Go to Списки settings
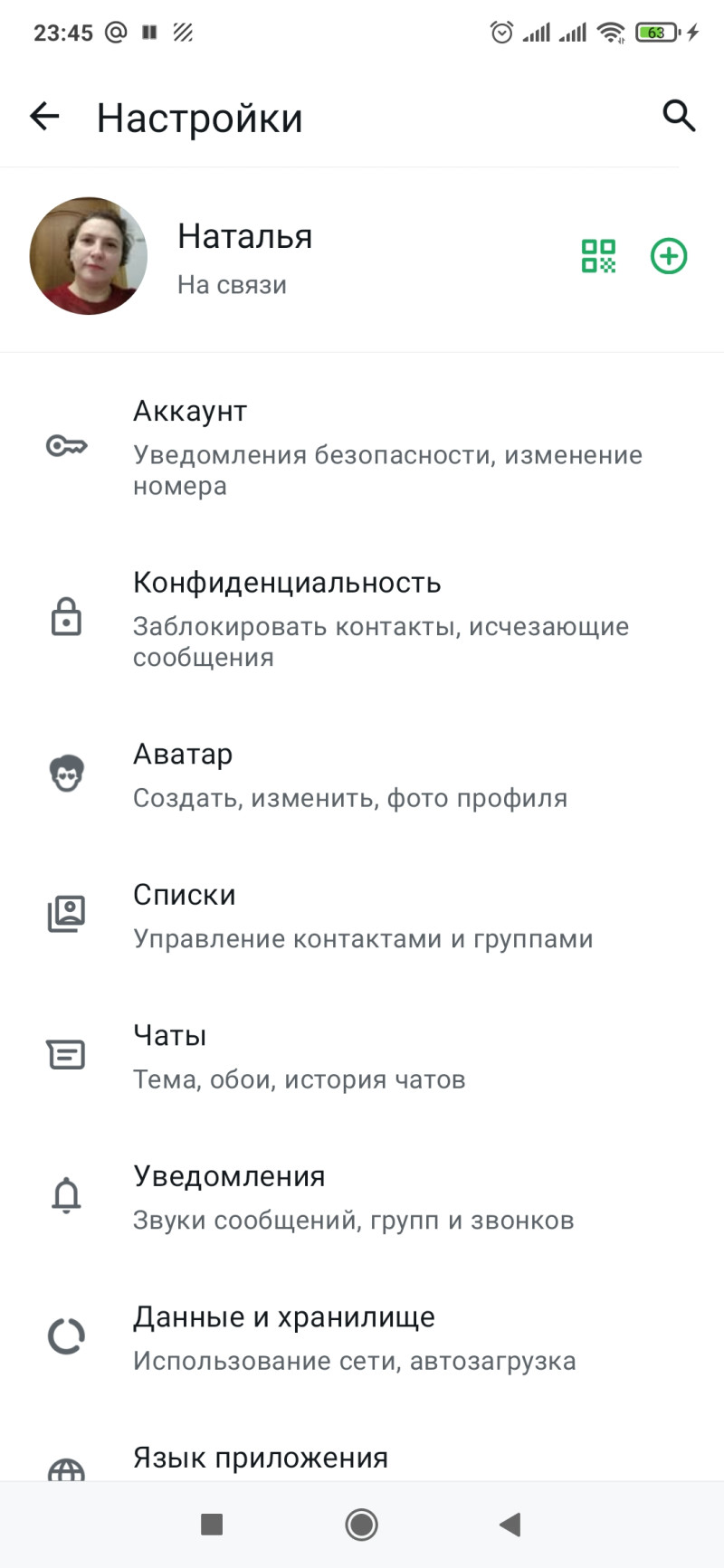Viewport: 724px width, 1568px height. [362, 916]
